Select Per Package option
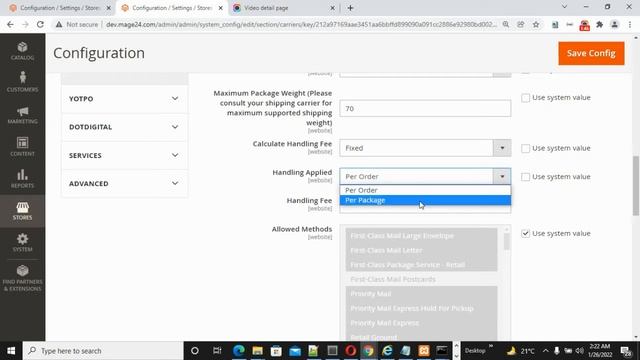 coord(425,200)
